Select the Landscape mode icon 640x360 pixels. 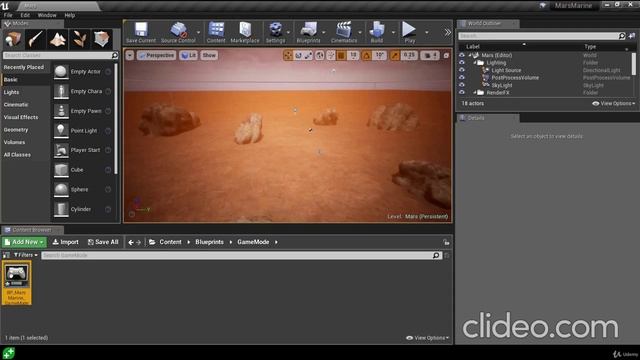58,39
